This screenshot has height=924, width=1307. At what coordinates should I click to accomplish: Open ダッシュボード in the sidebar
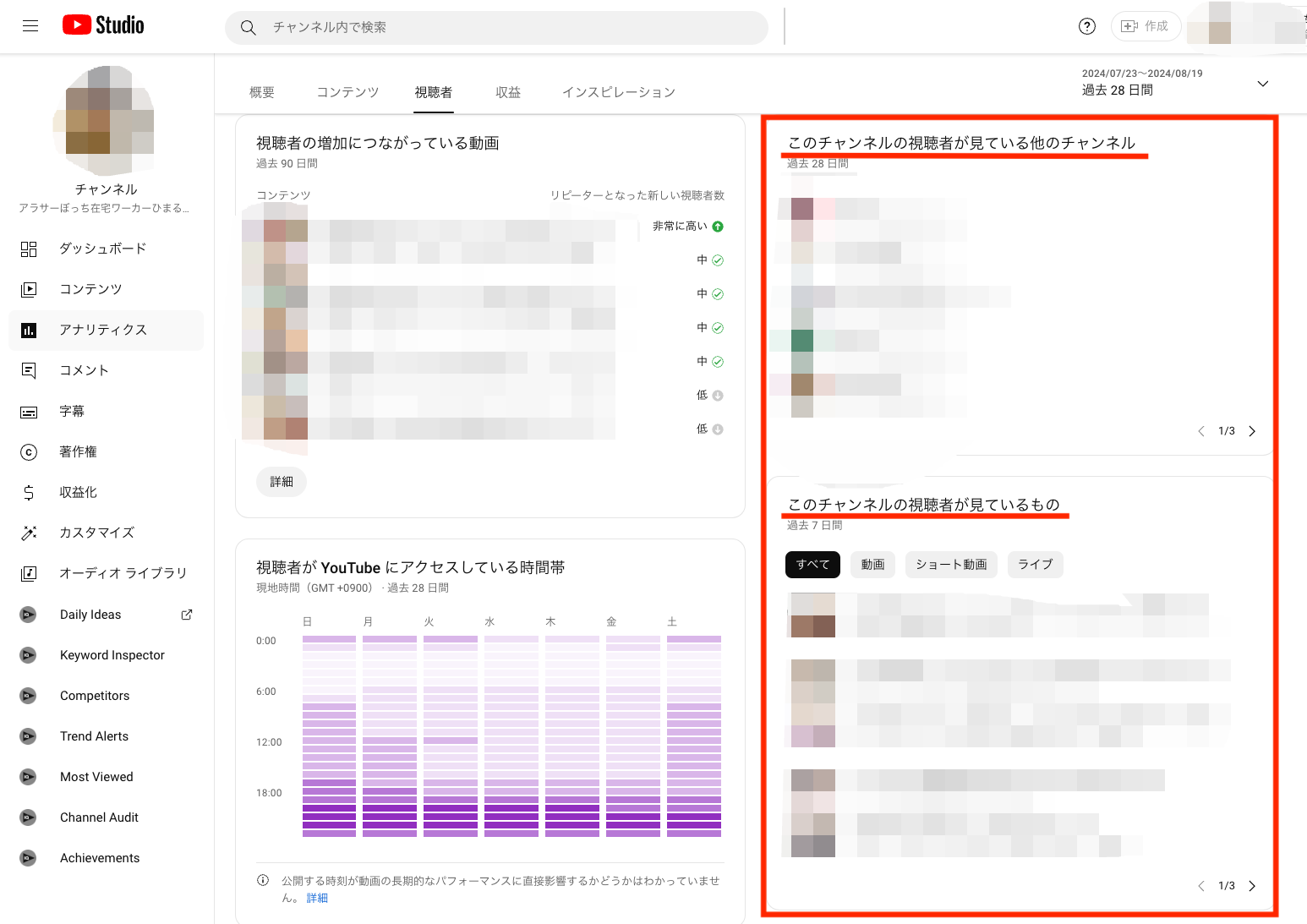[106, 249]
